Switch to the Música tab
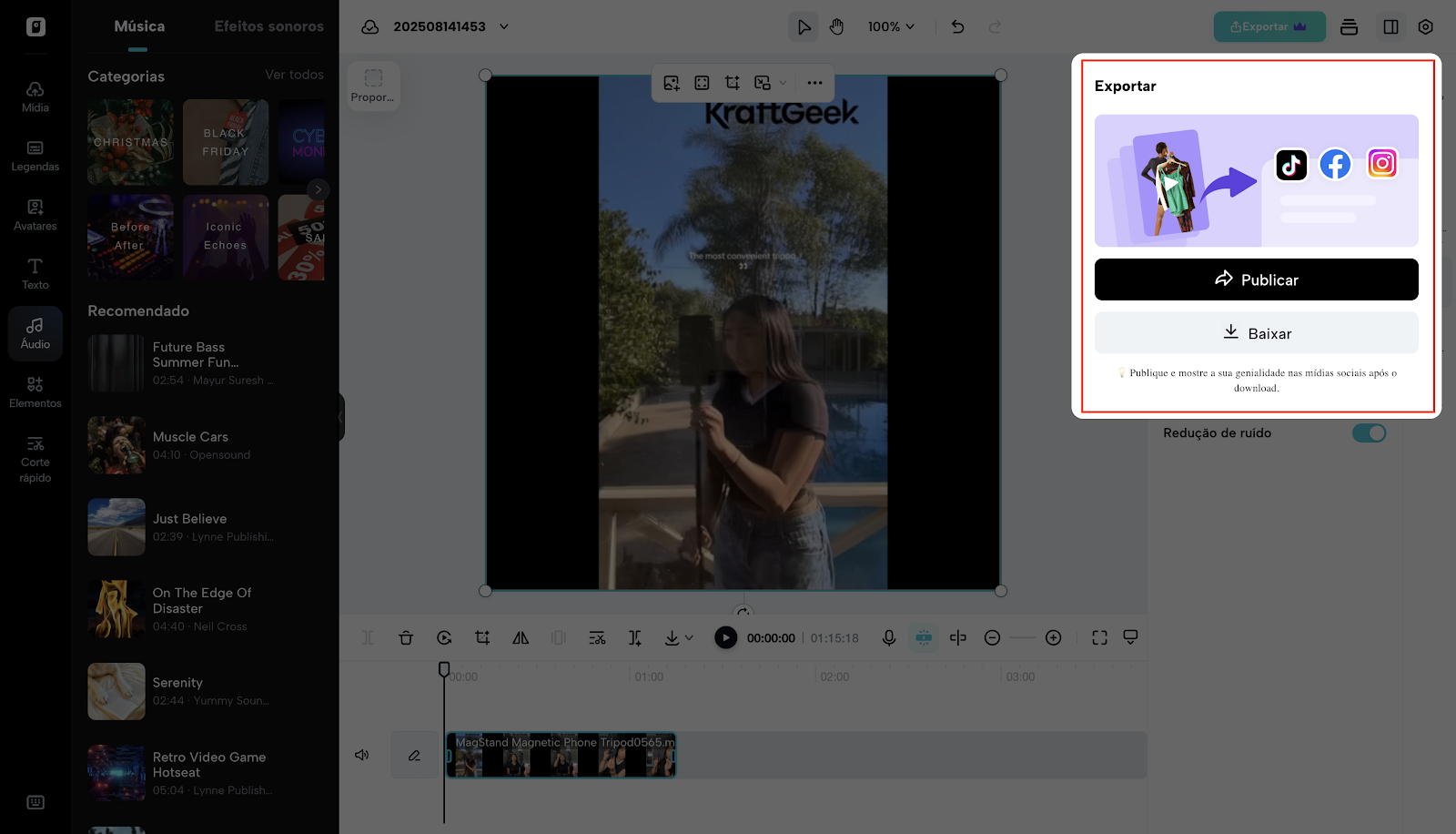This screenshot has height=834, width=1456. pos(139,26)
